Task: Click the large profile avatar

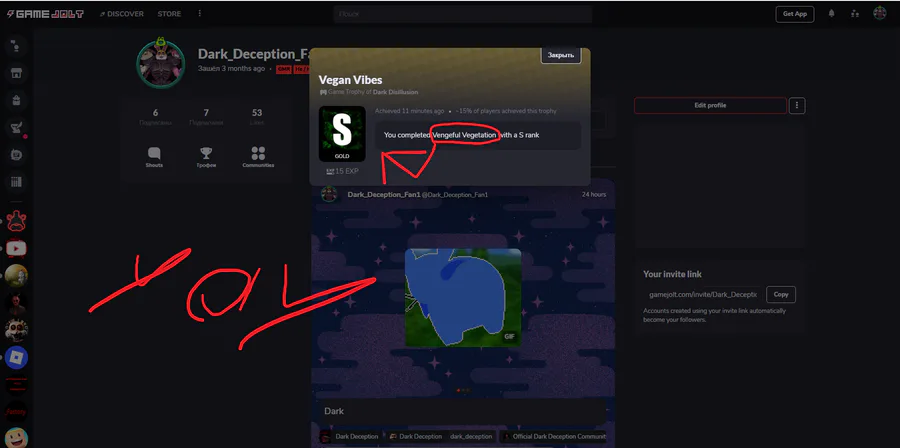Action: 160,63
